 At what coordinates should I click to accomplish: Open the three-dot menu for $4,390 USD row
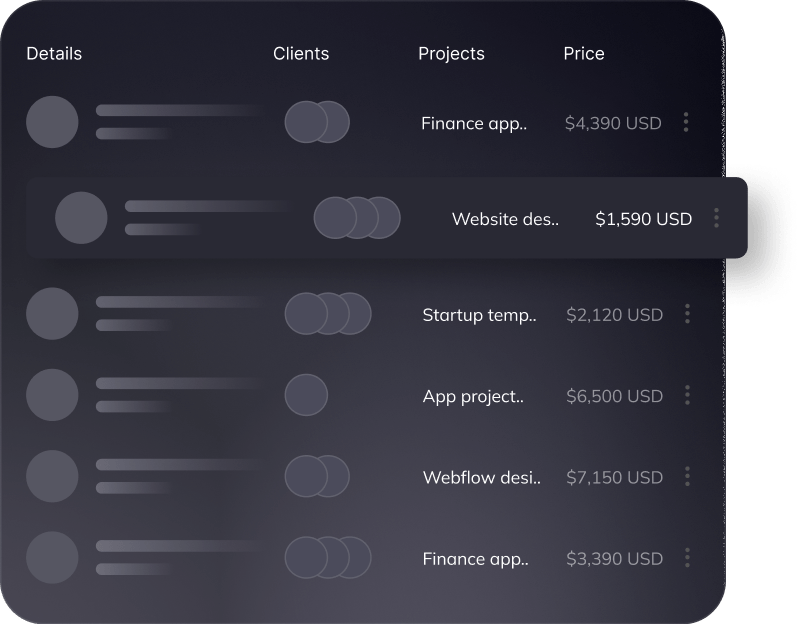(686, 123)
